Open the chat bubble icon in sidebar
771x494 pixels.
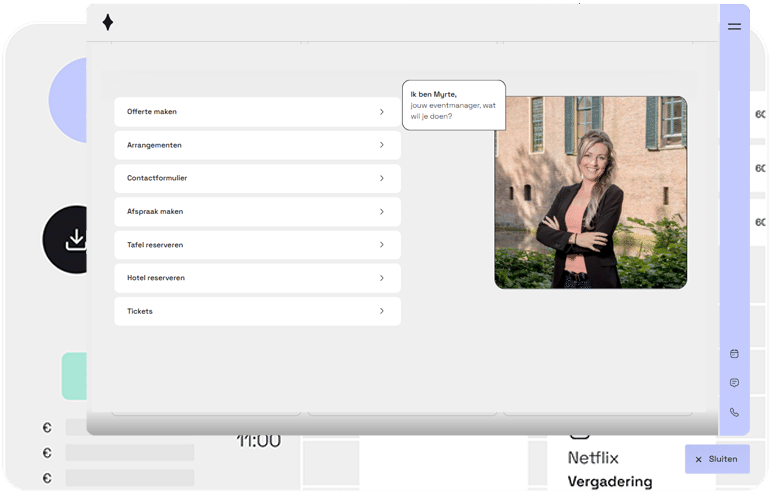coord(734,382)
